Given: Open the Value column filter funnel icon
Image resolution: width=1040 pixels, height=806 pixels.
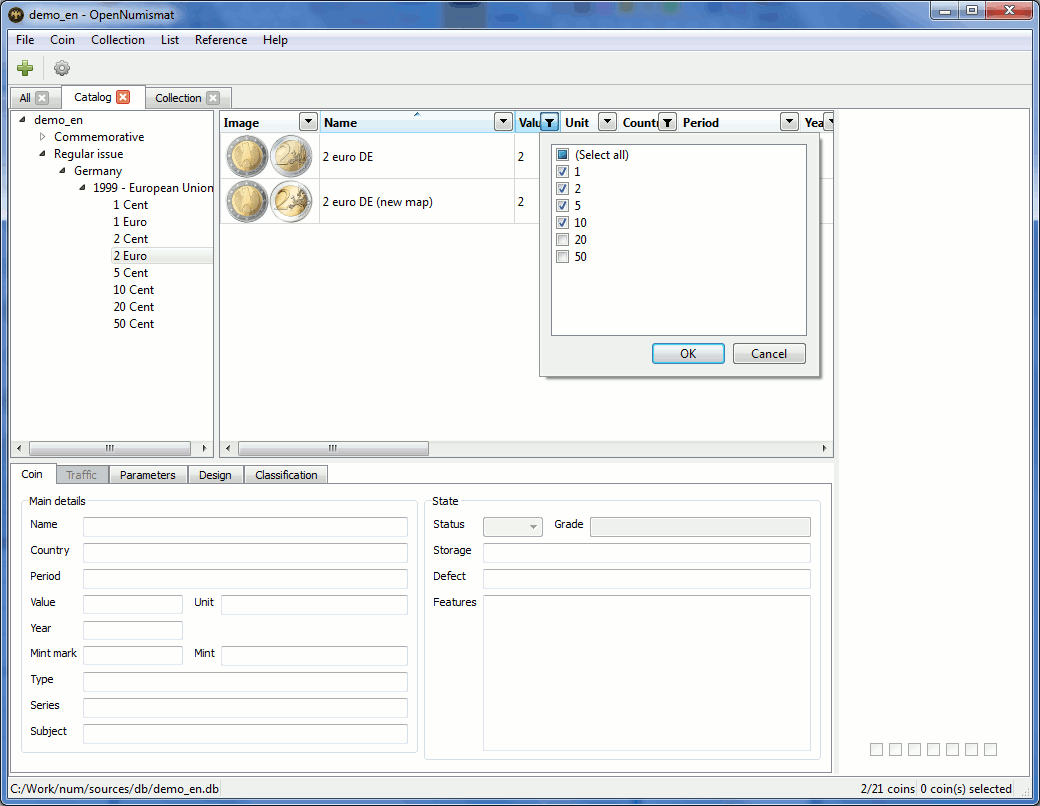Looking at the screenshot, I should (x=549, y=122).
